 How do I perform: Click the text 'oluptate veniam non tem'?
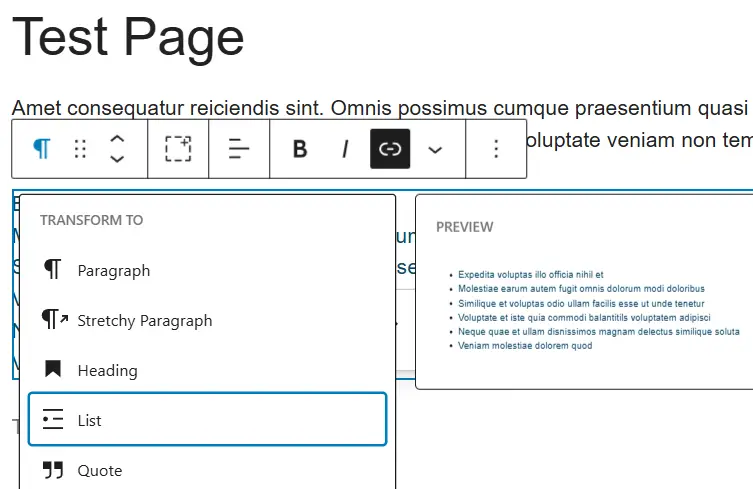(638, 140)
